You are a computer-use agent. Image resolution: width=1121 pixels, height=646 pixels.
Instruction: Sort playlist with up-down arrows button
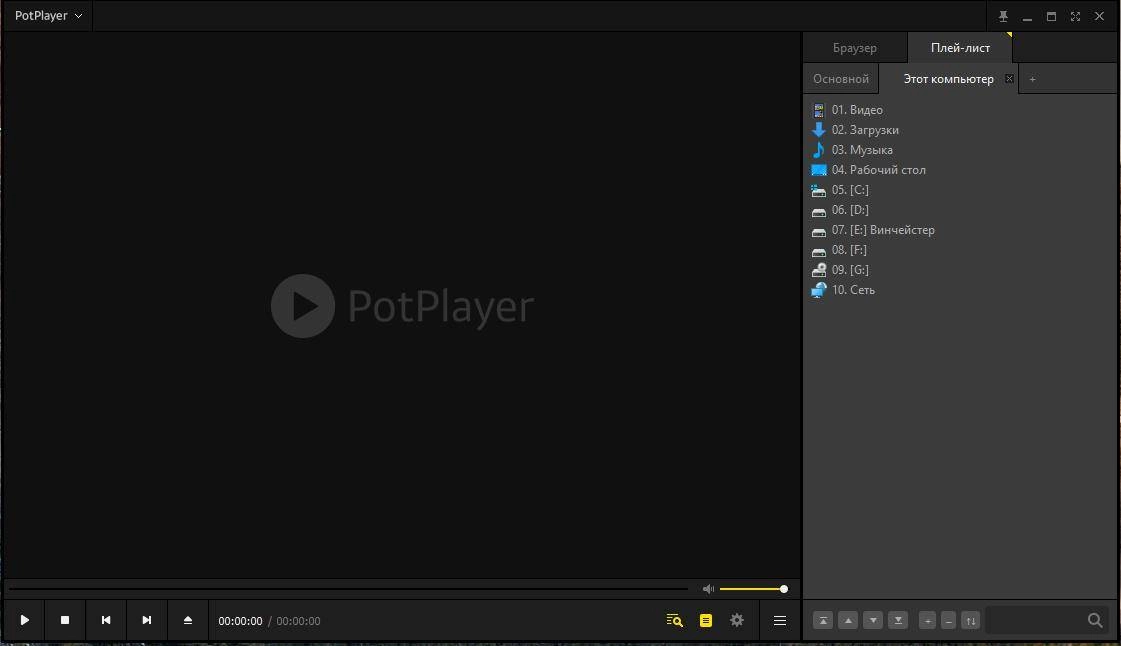tap(970, 620)
